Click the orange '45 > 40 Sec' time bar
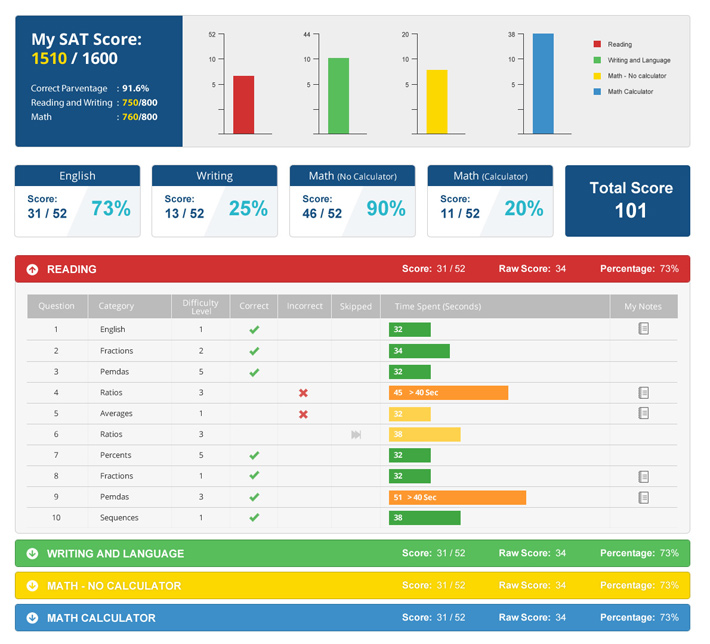 (x=448, y=393)
